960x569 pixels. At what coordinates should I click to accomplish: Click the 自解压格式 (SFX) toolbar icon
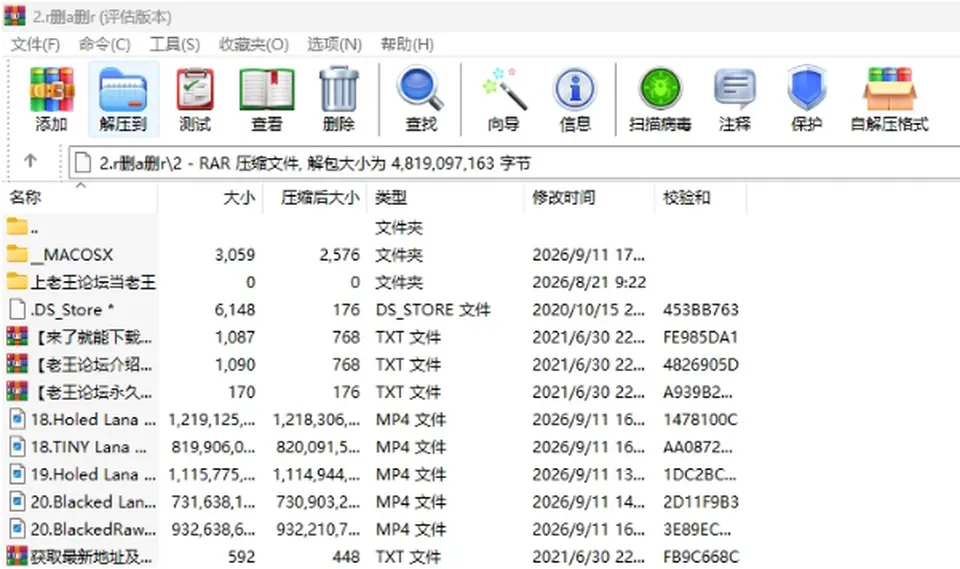(890, 90)
